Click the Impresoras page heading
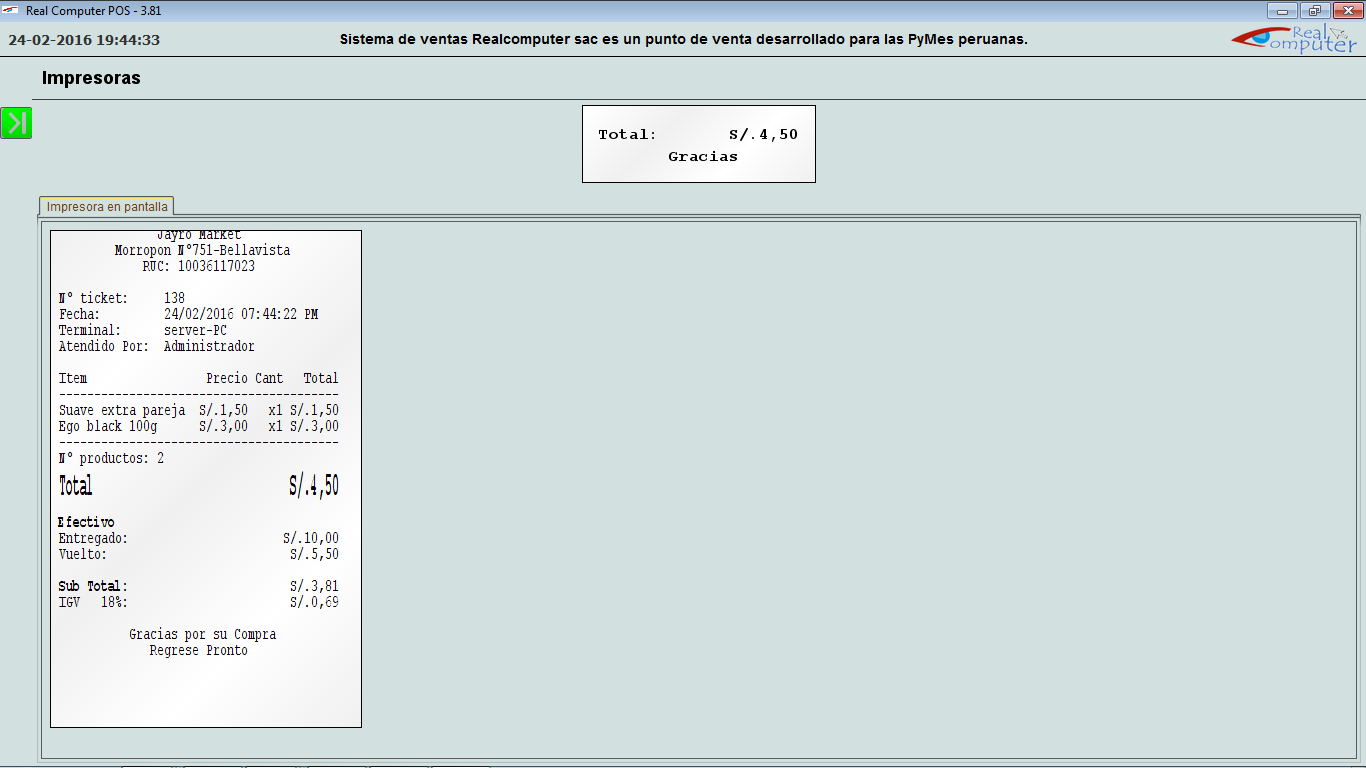1366x768 pixels. pos(90,77)
